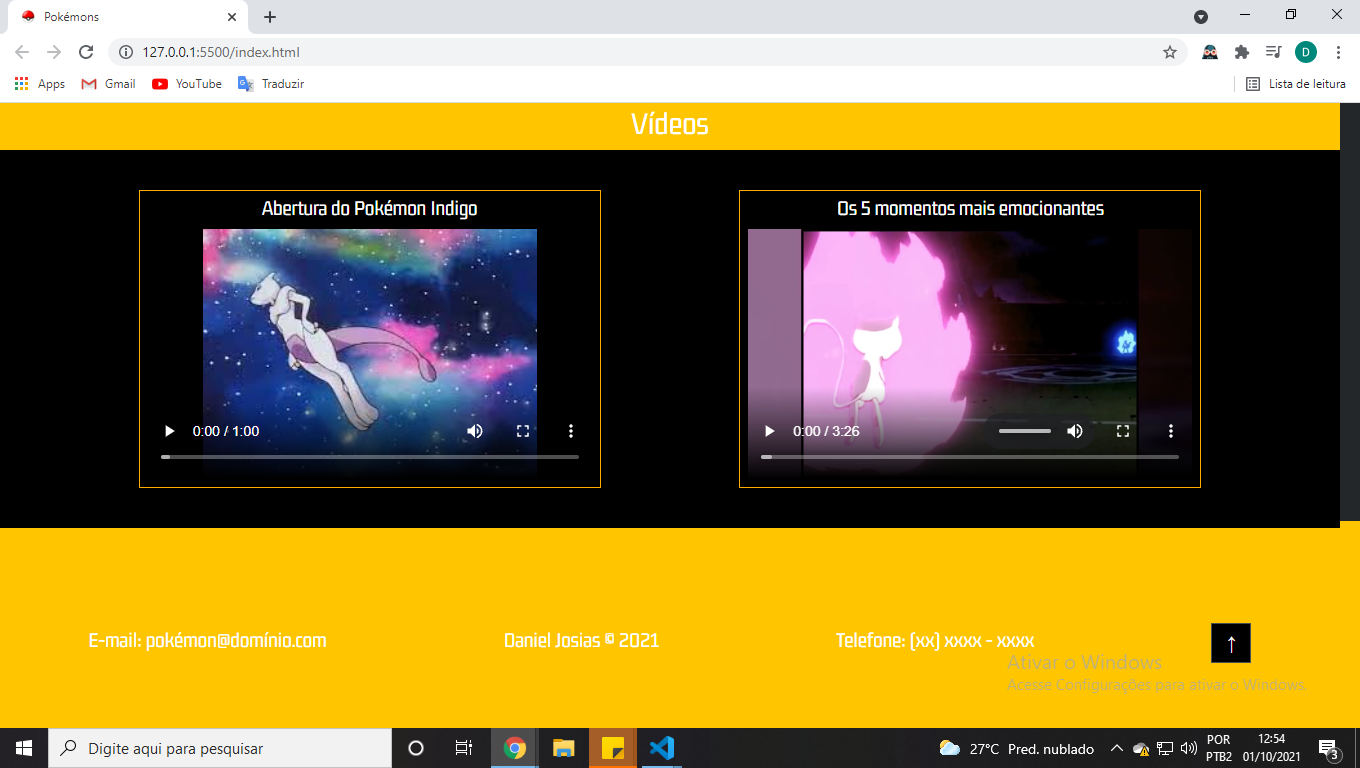1360x768 pixels.
Task: Click Daniel Josias © 2021 footer text
Action: pos(582,641)
